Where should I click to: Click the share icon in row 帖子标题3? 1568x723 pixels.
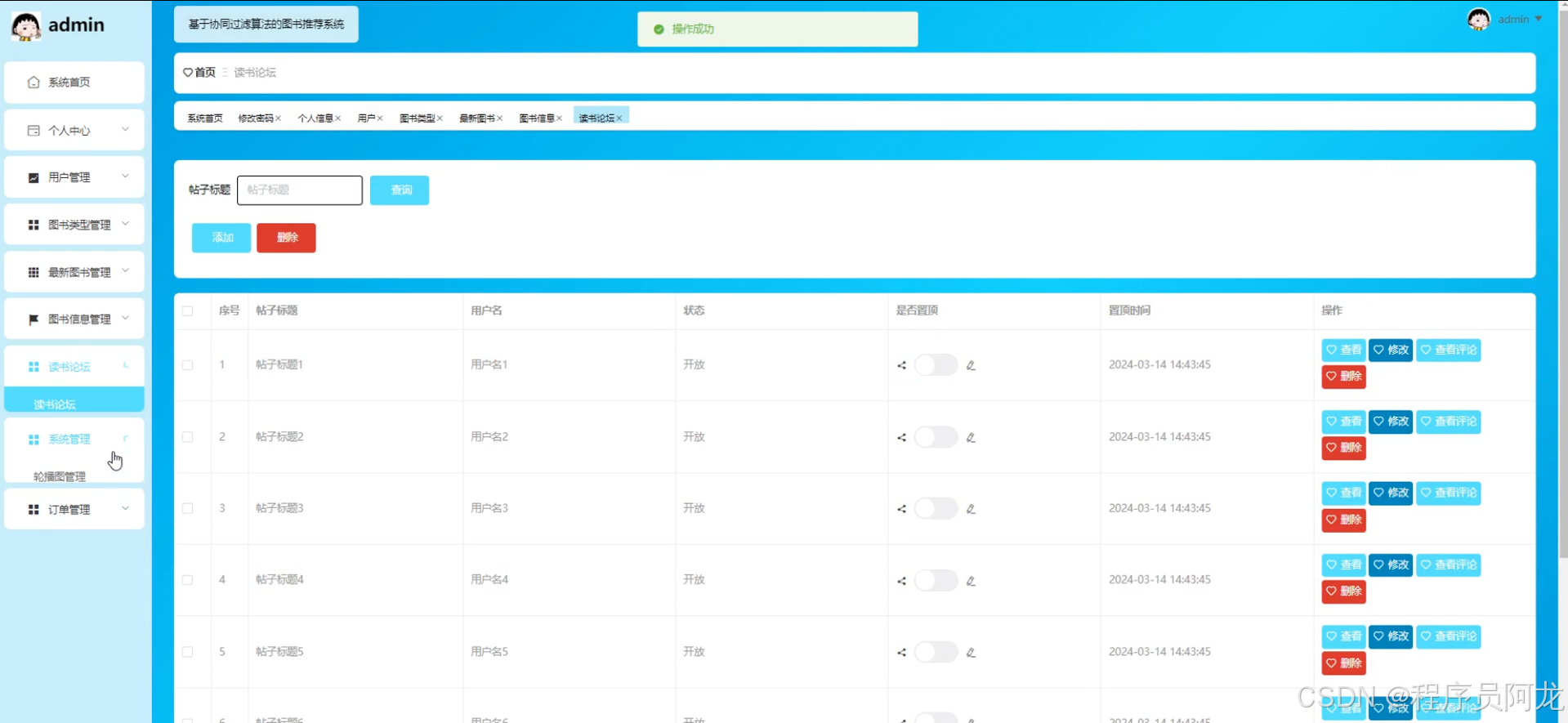(902, 508)
